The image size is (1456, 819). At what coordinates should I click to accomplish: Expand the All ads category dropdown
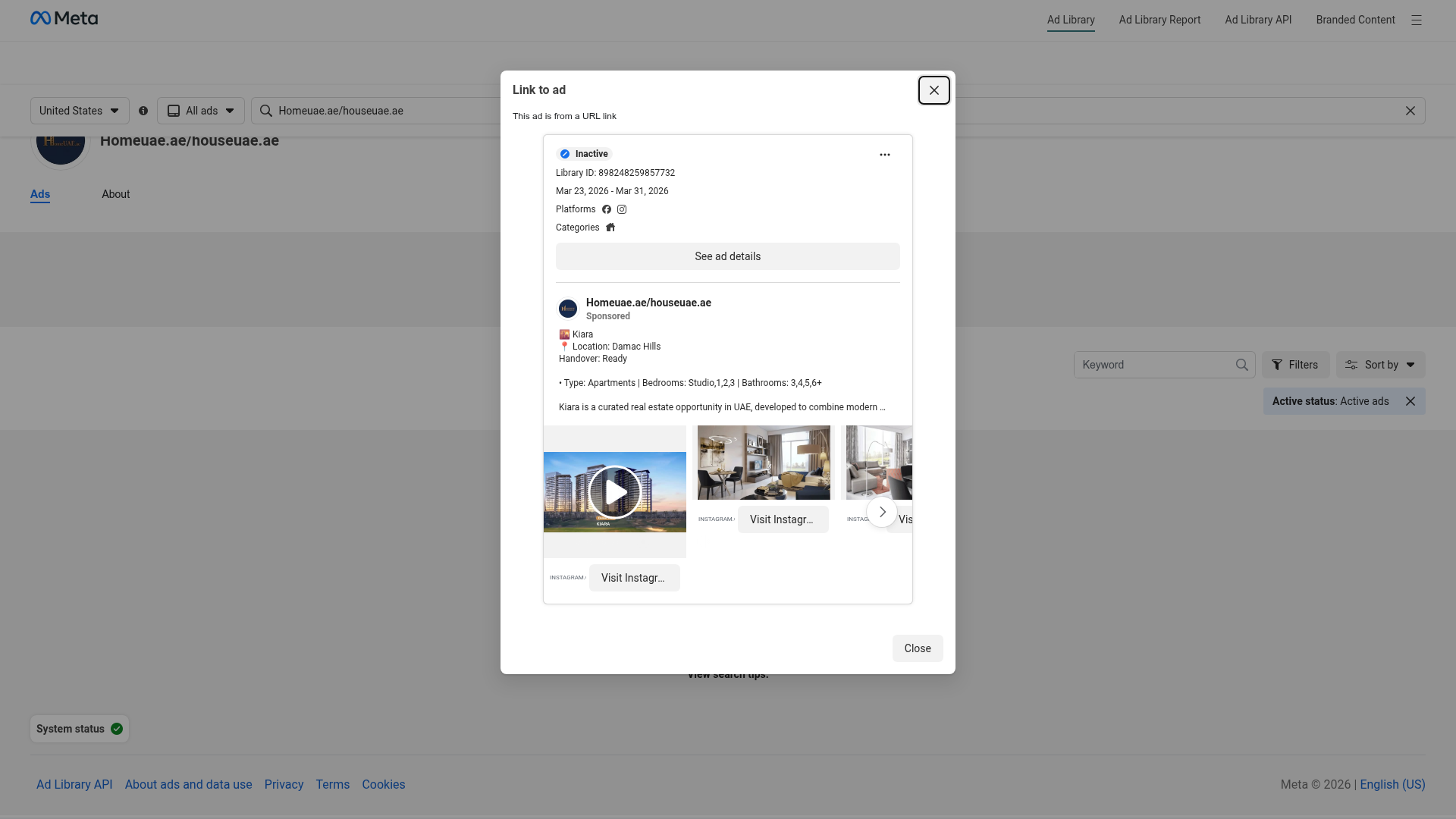click(201, 111)
